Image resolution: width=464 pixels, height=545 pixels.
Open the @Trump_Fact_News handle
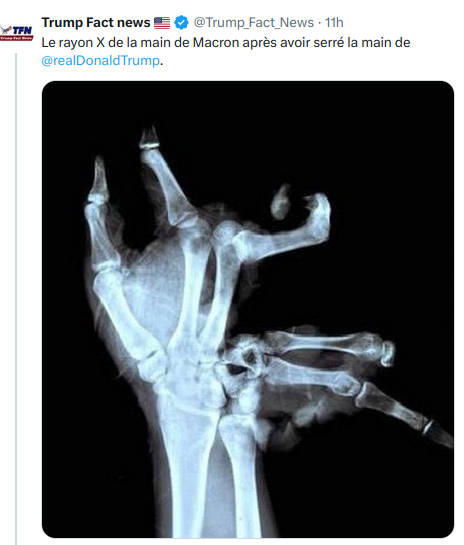[254, 23]
